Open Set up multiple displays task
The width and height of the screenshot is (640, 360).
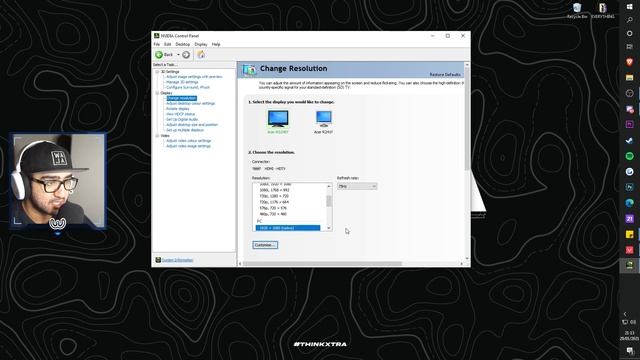185,130
